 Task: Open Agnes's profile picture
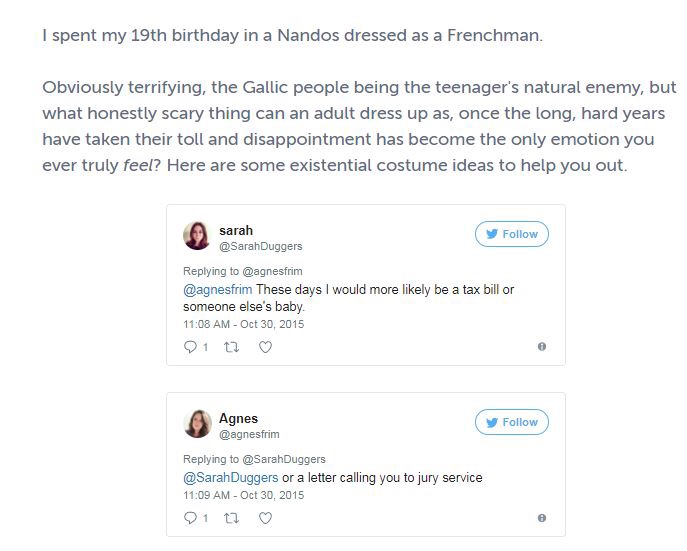coord(197,424)
